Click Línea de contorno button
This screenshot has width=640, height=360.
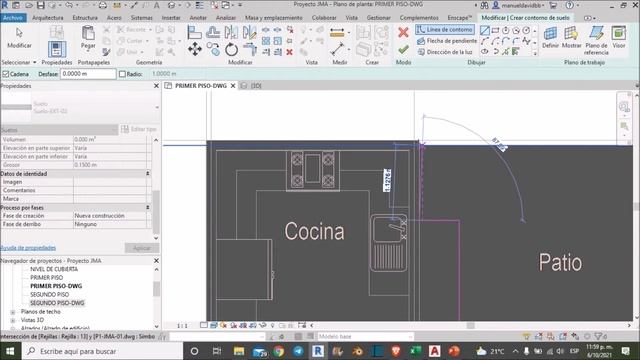pyautogui.click(x=445, y=30)
